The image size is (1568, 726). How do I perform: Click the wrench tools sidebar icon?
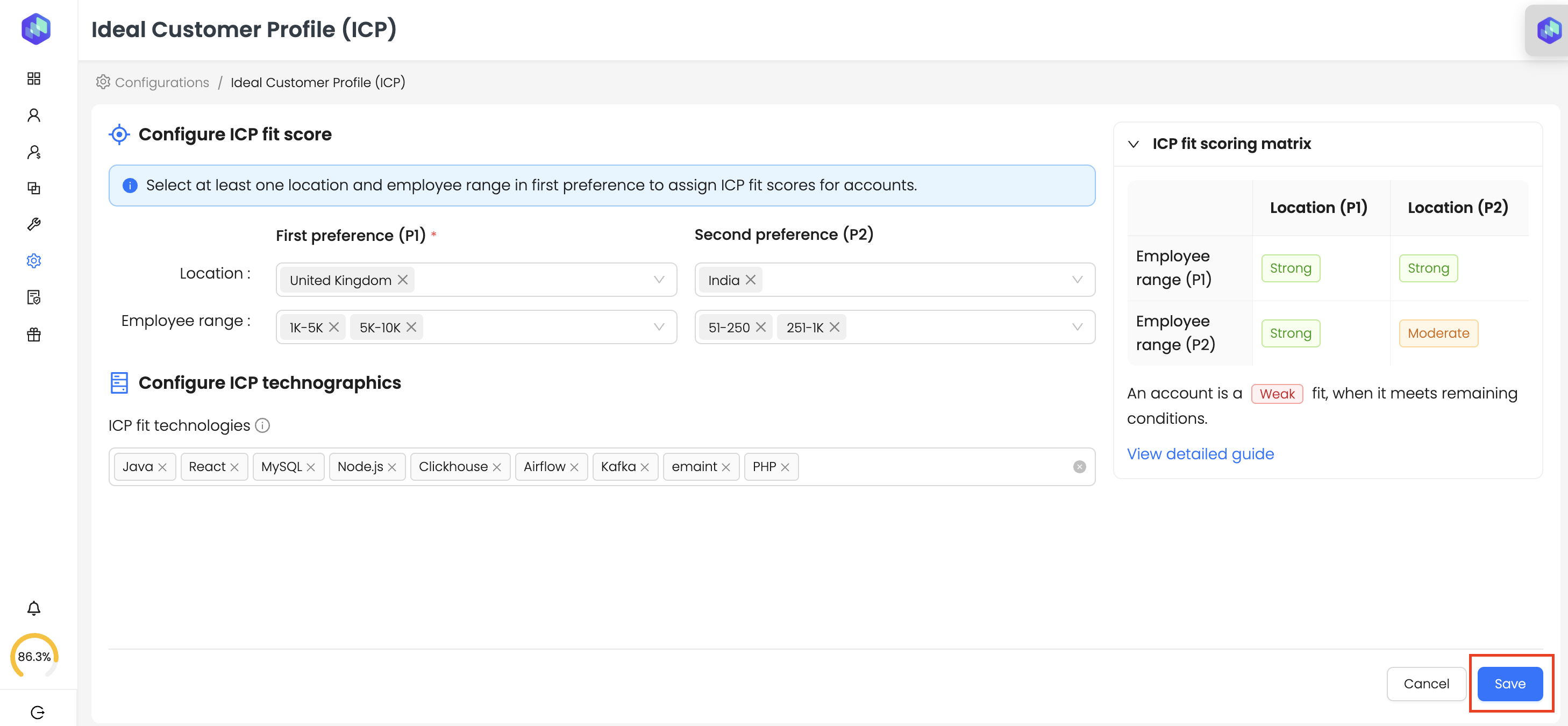click(34, 225)
